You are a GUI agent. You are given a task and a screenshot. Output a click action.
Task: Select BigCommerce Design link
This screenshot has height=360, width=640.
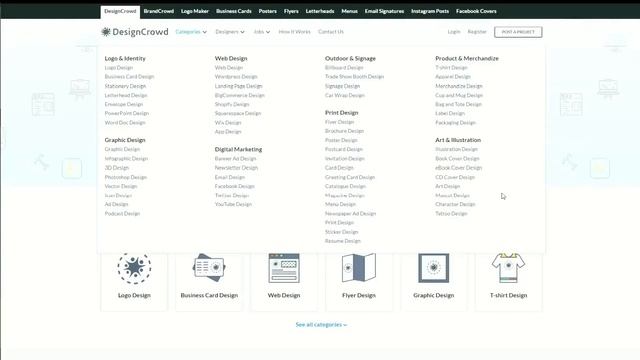click(240, 96)
